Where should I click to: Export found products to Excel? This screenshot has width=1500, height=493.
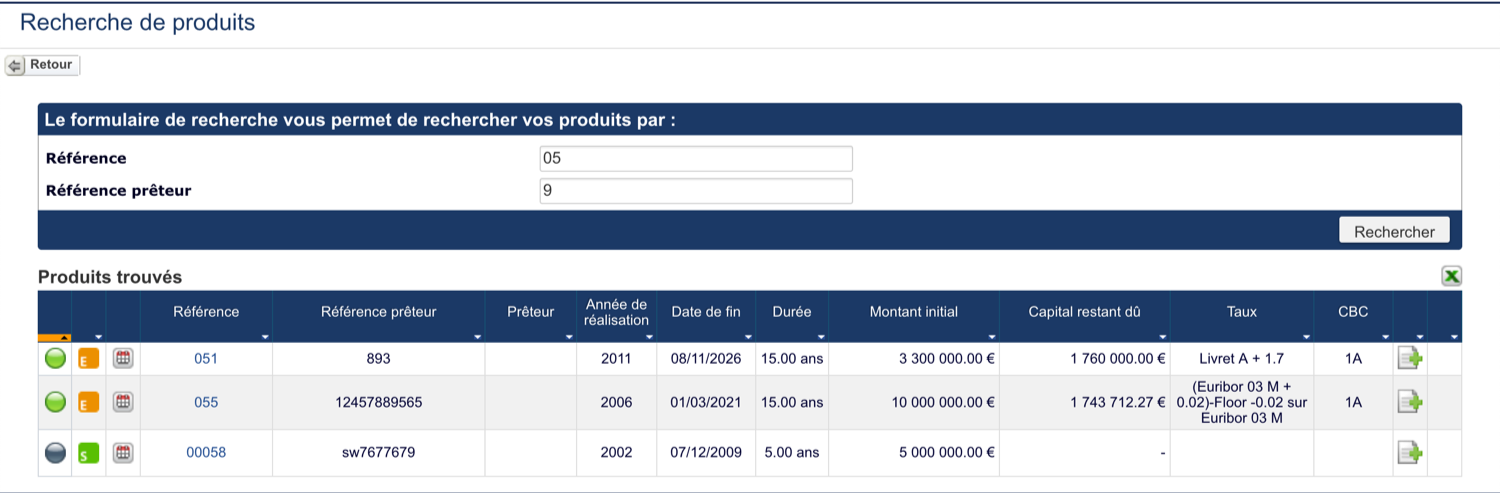pyautogui.click(x=1452, y=277)
